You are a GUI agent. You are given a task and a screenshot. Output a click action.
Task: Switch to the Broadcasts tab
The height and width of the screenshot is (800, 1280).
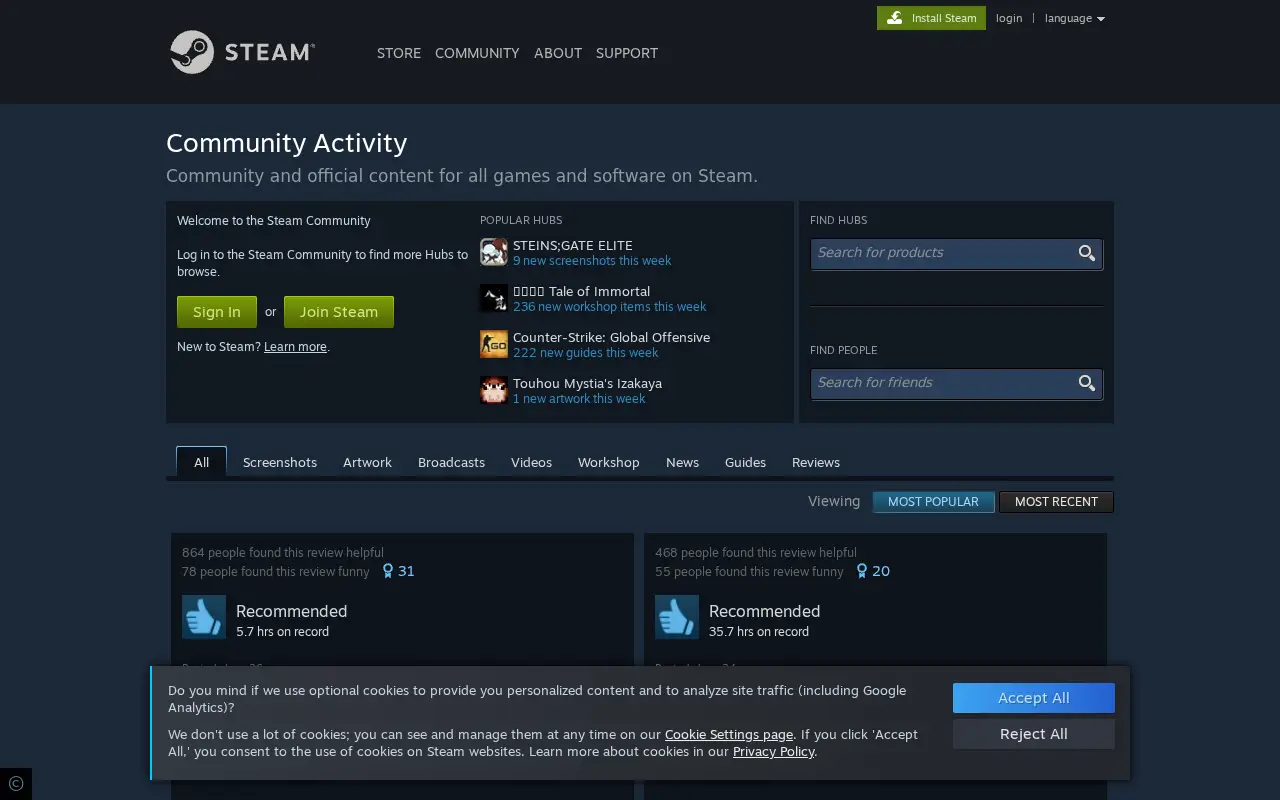tap(451, 462)
